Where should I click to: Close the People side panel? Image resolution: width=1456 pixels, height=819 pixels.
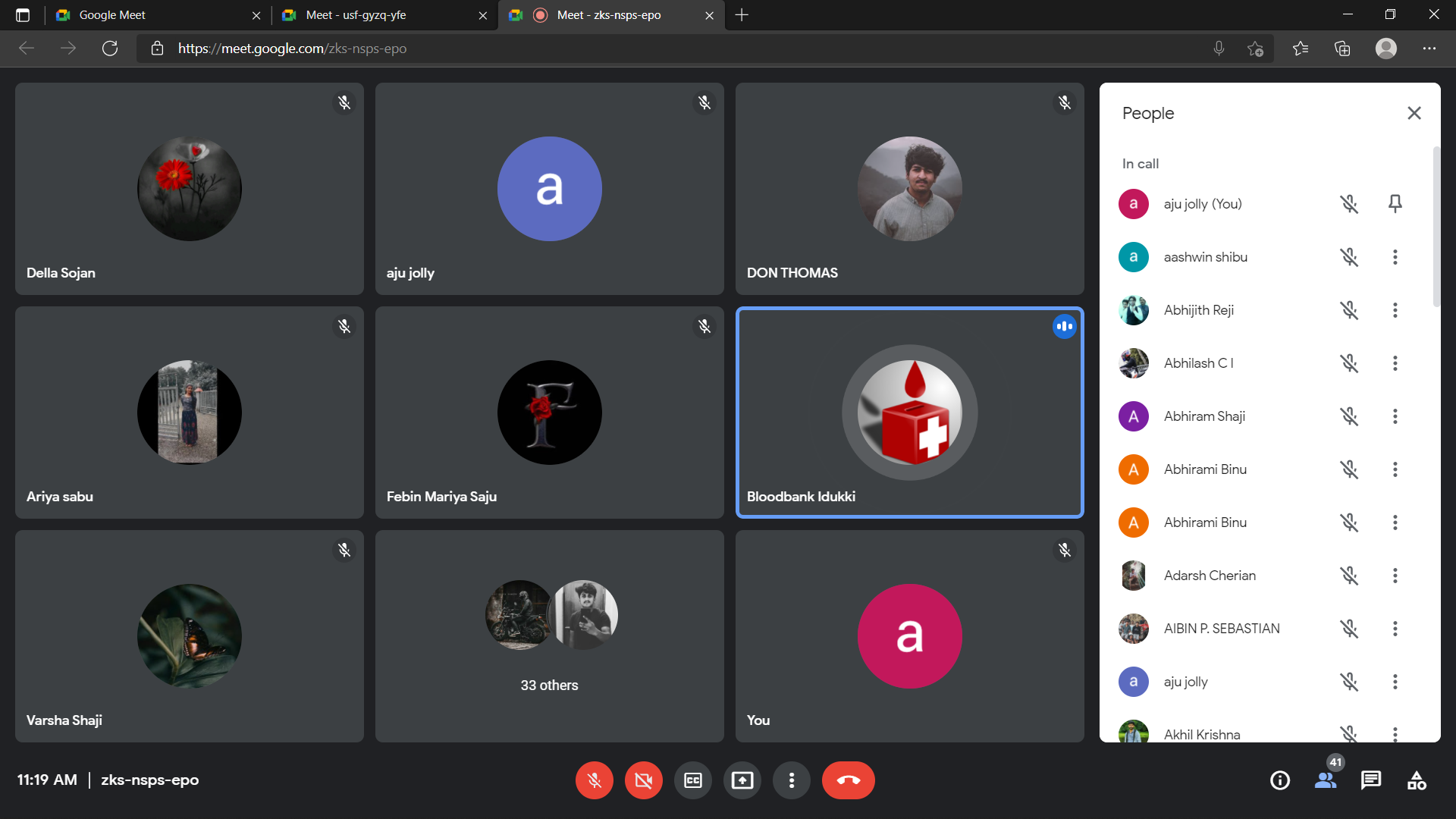[x=1414, y=113]
